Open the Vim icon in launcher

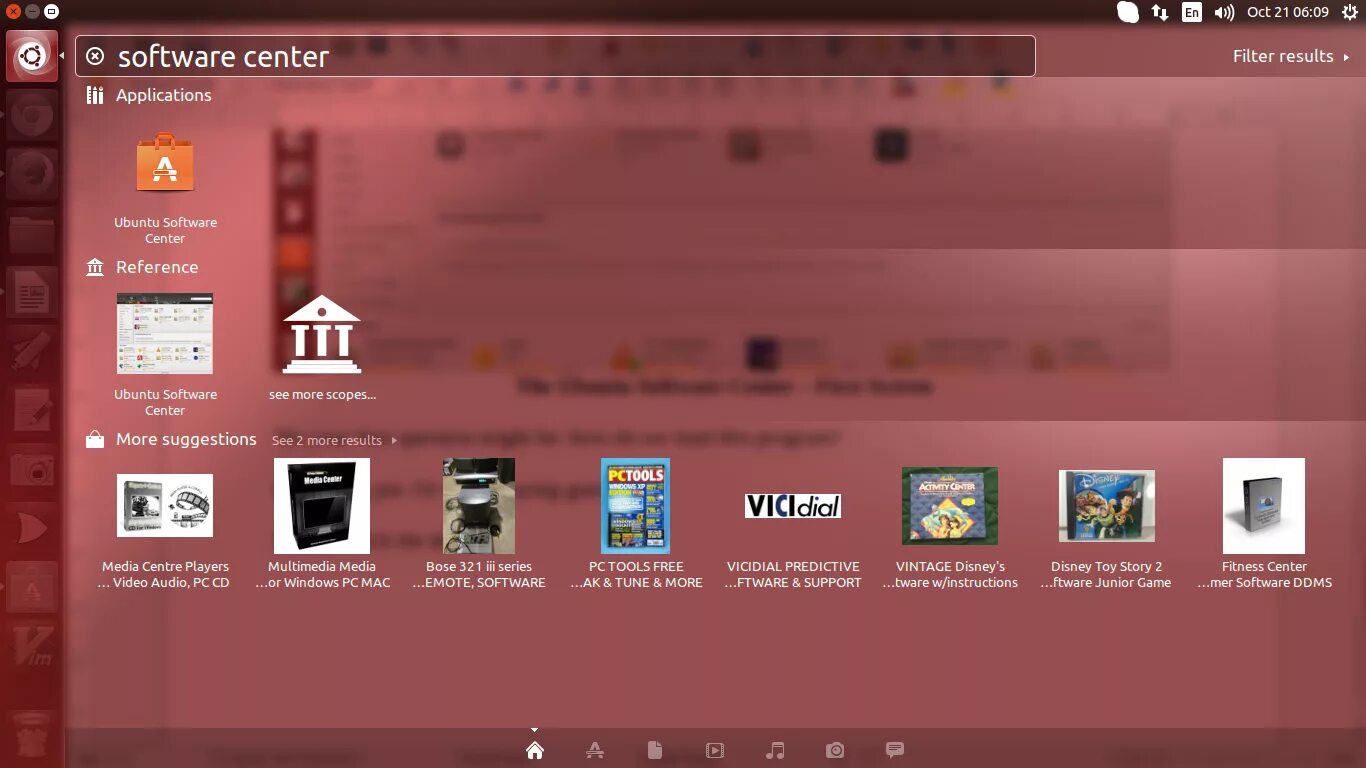(32, 645)
